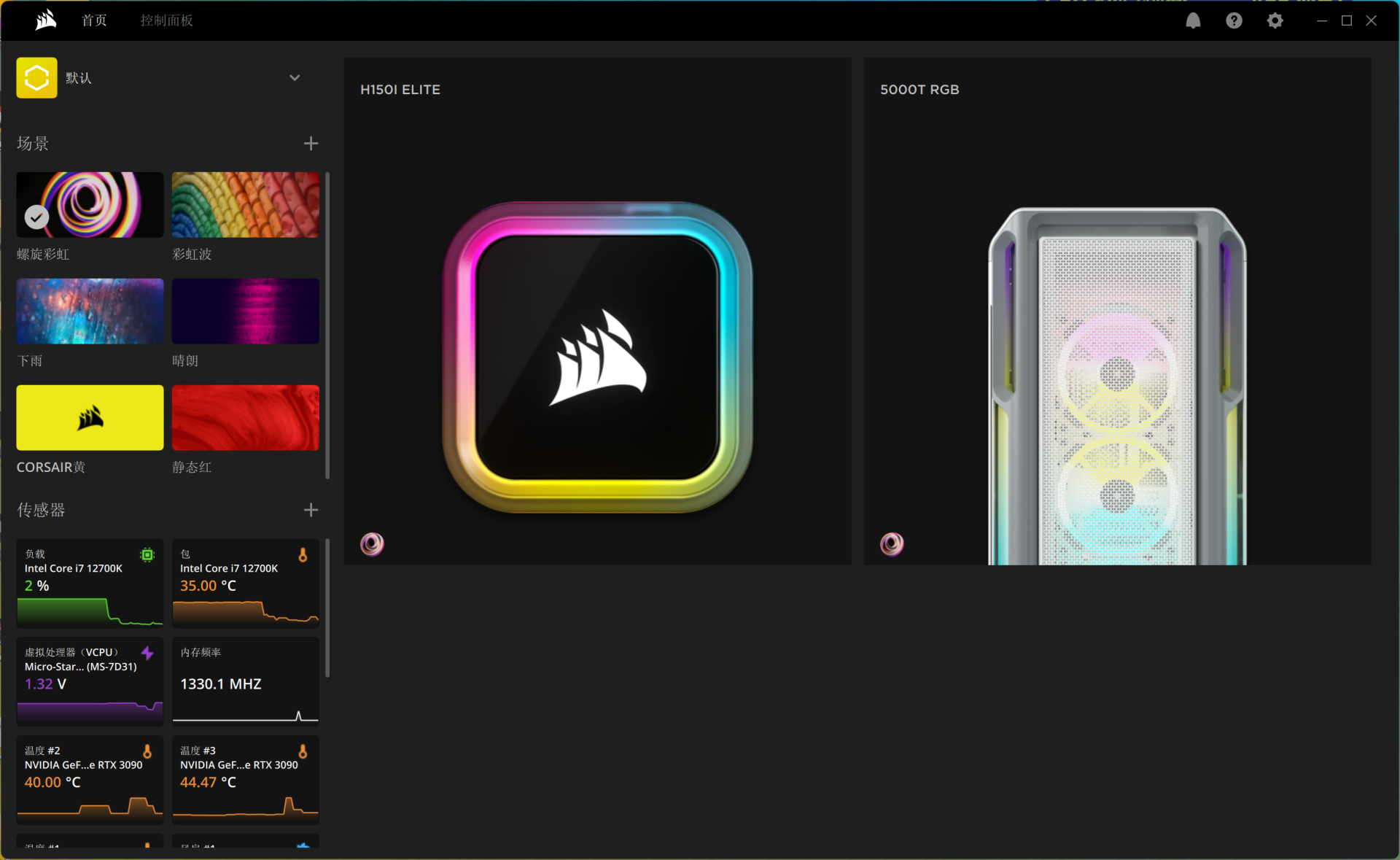This screenshot has width=1400, height=860.
Task: Select the 彩虹波 scene thumbnail
Action: [245, 204]
